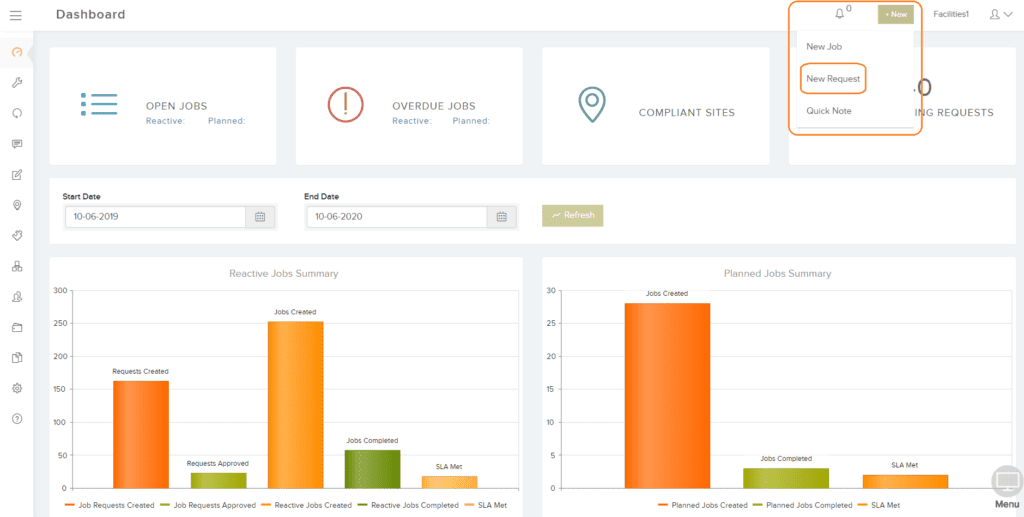The image size is (1024, 517).
Task: Click the Start Date input field
Action: (x=155, y=217)
